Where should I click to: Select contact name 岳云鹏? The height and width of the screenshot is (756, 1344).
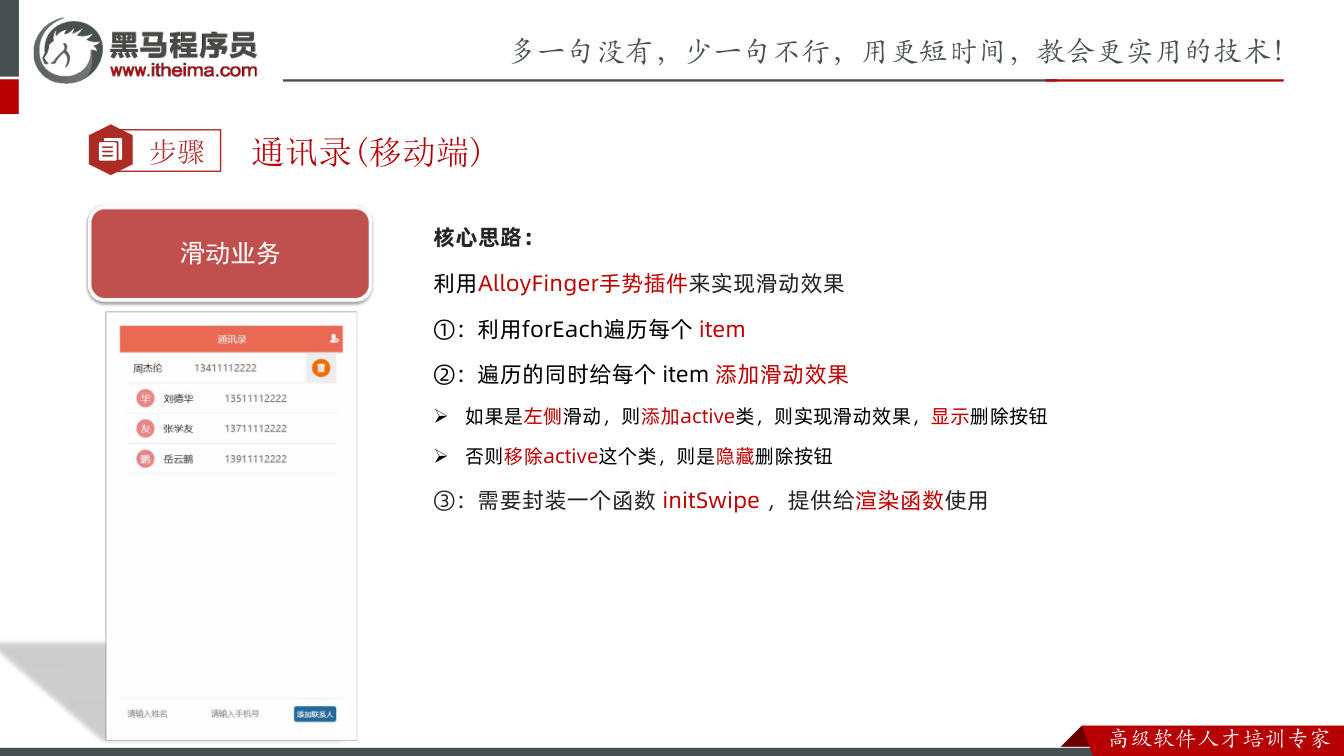[x=178, y=459]
